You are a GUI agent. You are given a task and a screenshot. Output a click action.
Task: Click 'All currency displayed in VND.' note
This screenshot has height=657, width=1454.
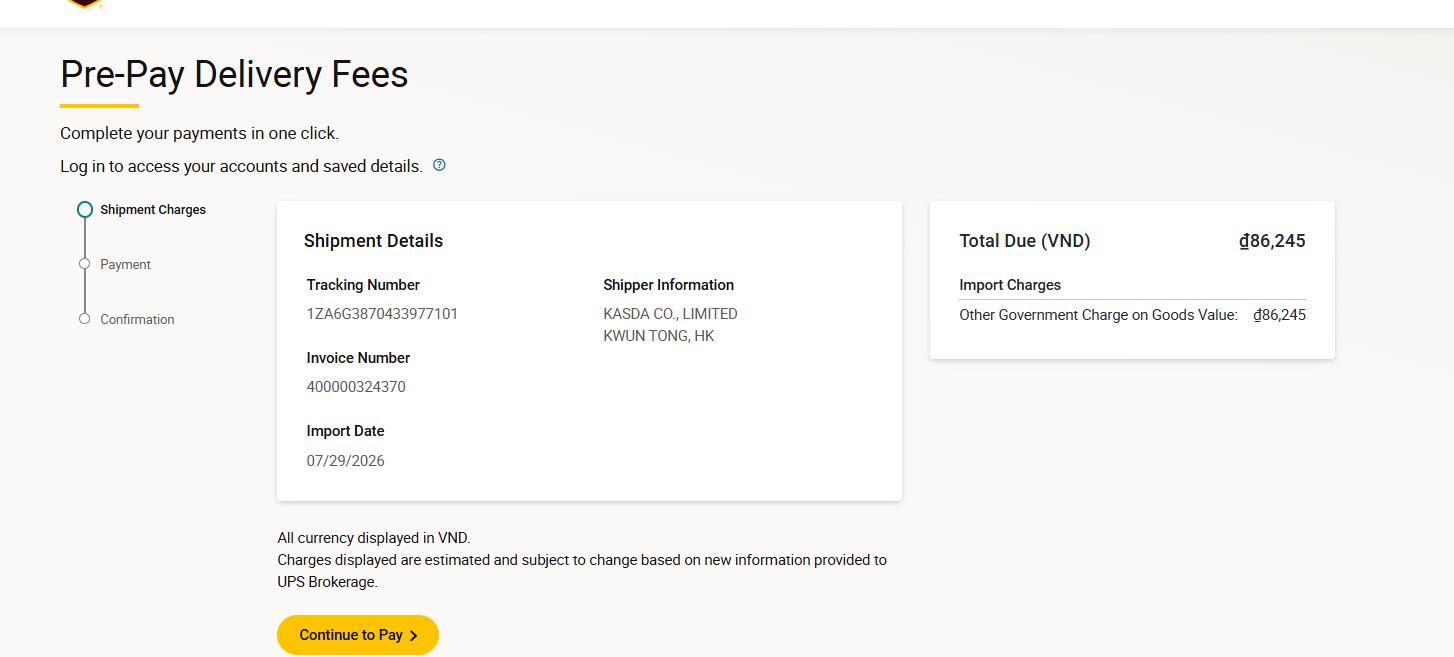[373, 538]
